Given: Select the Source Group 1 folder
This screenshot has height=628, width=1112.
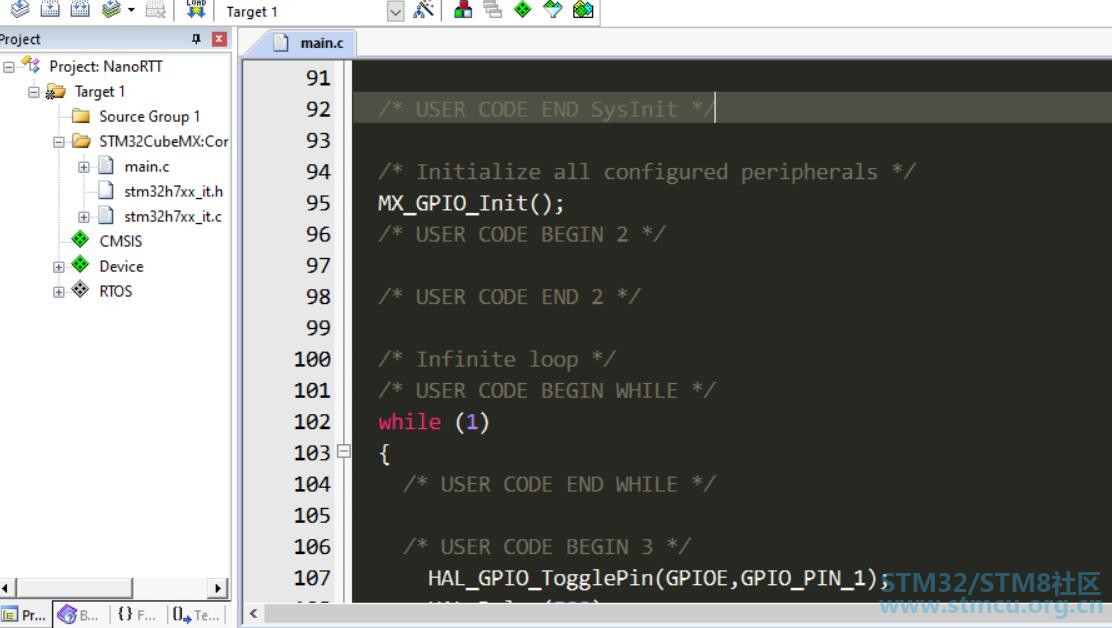Looking at the screenshot, I should coord(149,116).
